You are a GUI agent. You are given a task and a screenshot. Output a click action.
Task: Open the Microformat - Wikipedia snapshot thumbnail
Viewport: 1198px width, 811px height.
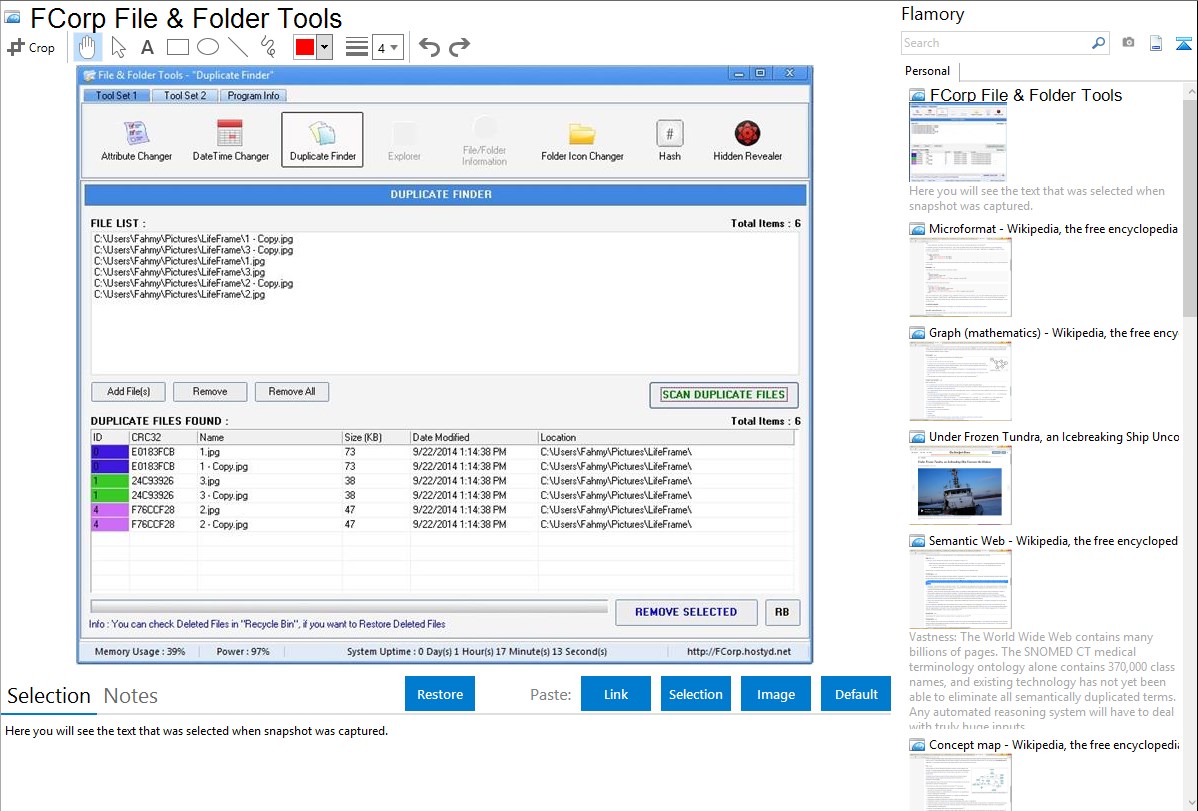pyautogui.click(x=960, y=277)
